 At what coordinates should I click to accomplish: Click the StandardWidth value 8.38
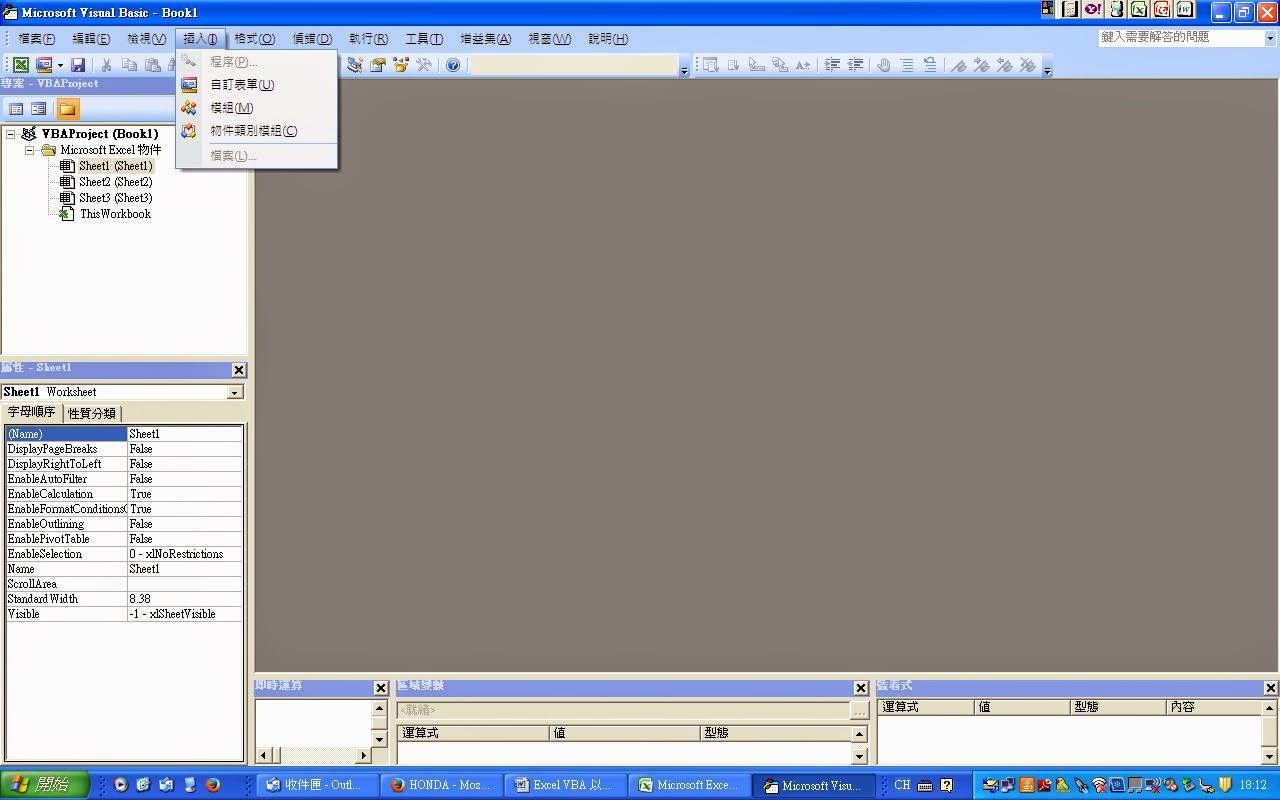click(x=184, y=599)
